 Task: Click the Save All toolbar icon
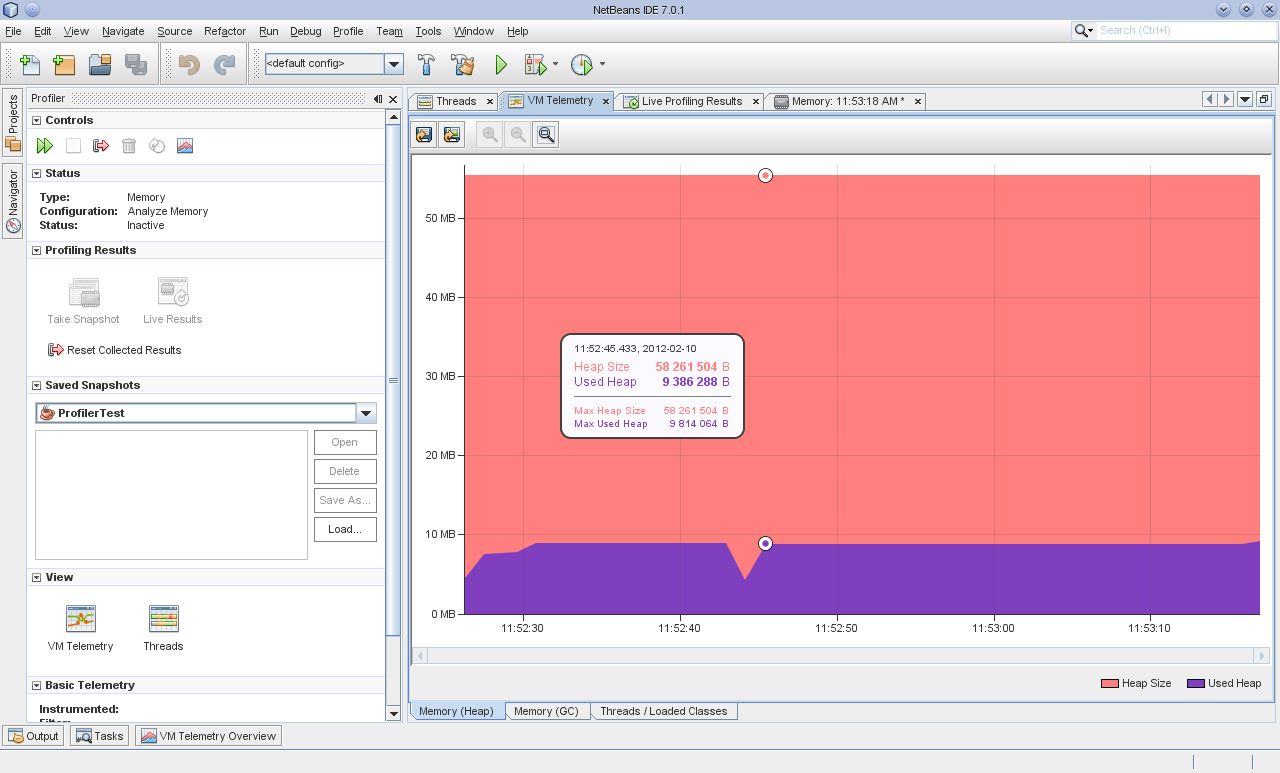(136, 64)
